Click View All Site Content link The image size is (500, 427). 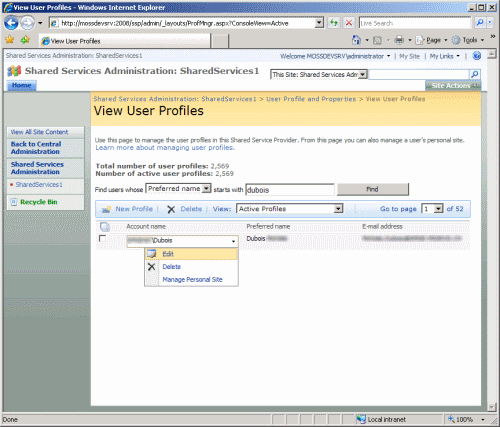pyautogui.click(x=39, y=132)
